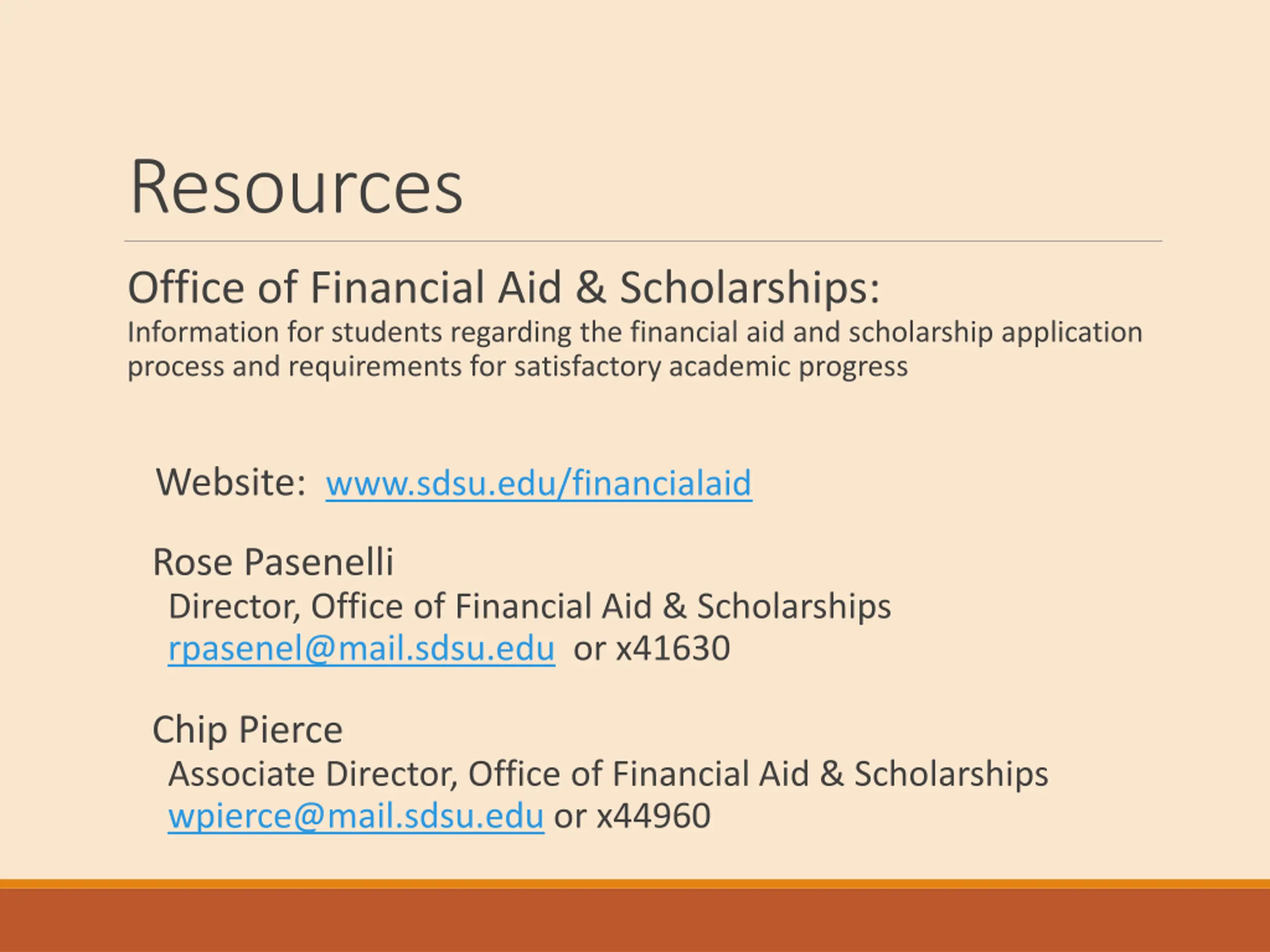The width and height of the screenshot is (1270, 952).
Task: Click the Associate Director title line
Action: point(608,773)
